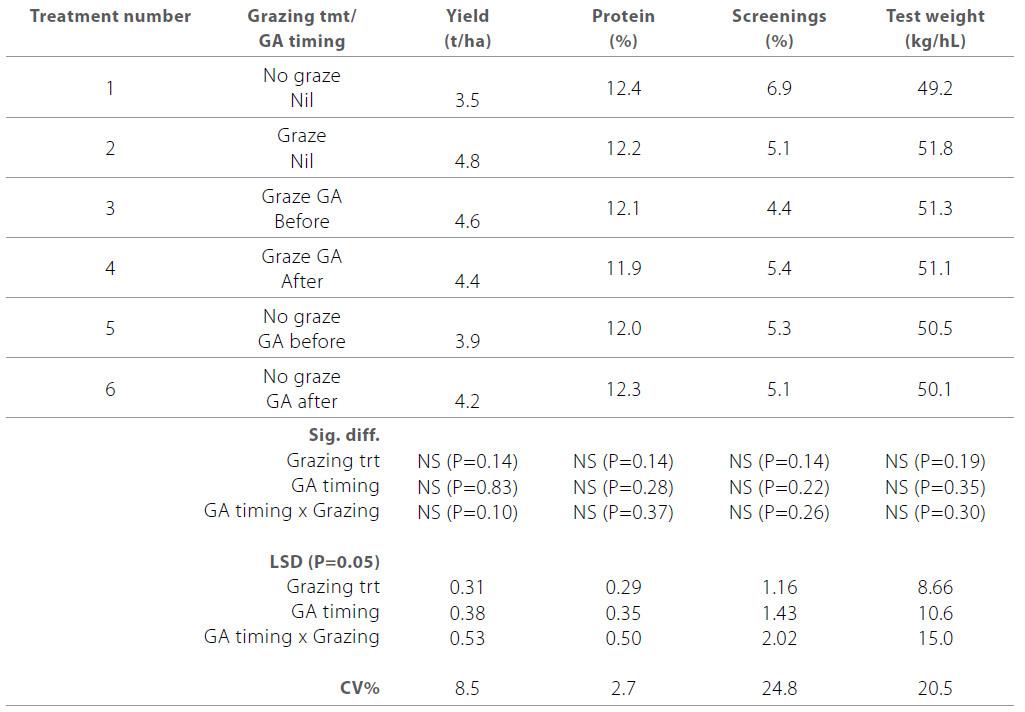The height and width of the screenshot is (712, 1025).
Task: Click the CV% value 24.8
Action: [x=778, y=688]
